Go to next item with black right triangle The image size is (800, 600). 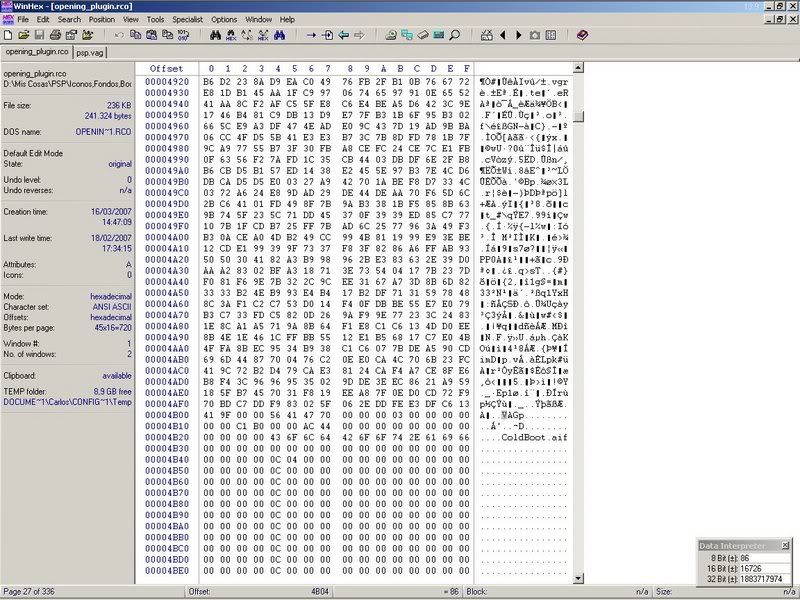pyautogui.click(x=519, y=35)
